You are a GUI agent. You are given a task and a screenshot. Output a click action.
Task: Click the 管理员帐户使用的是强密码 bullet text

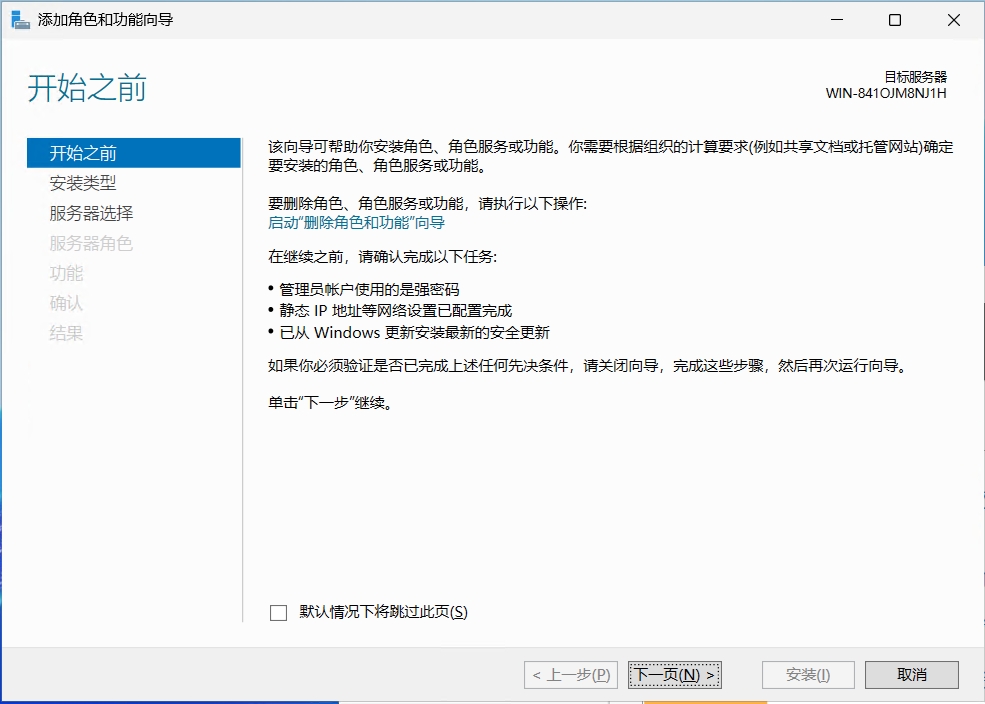coord(369,290)
